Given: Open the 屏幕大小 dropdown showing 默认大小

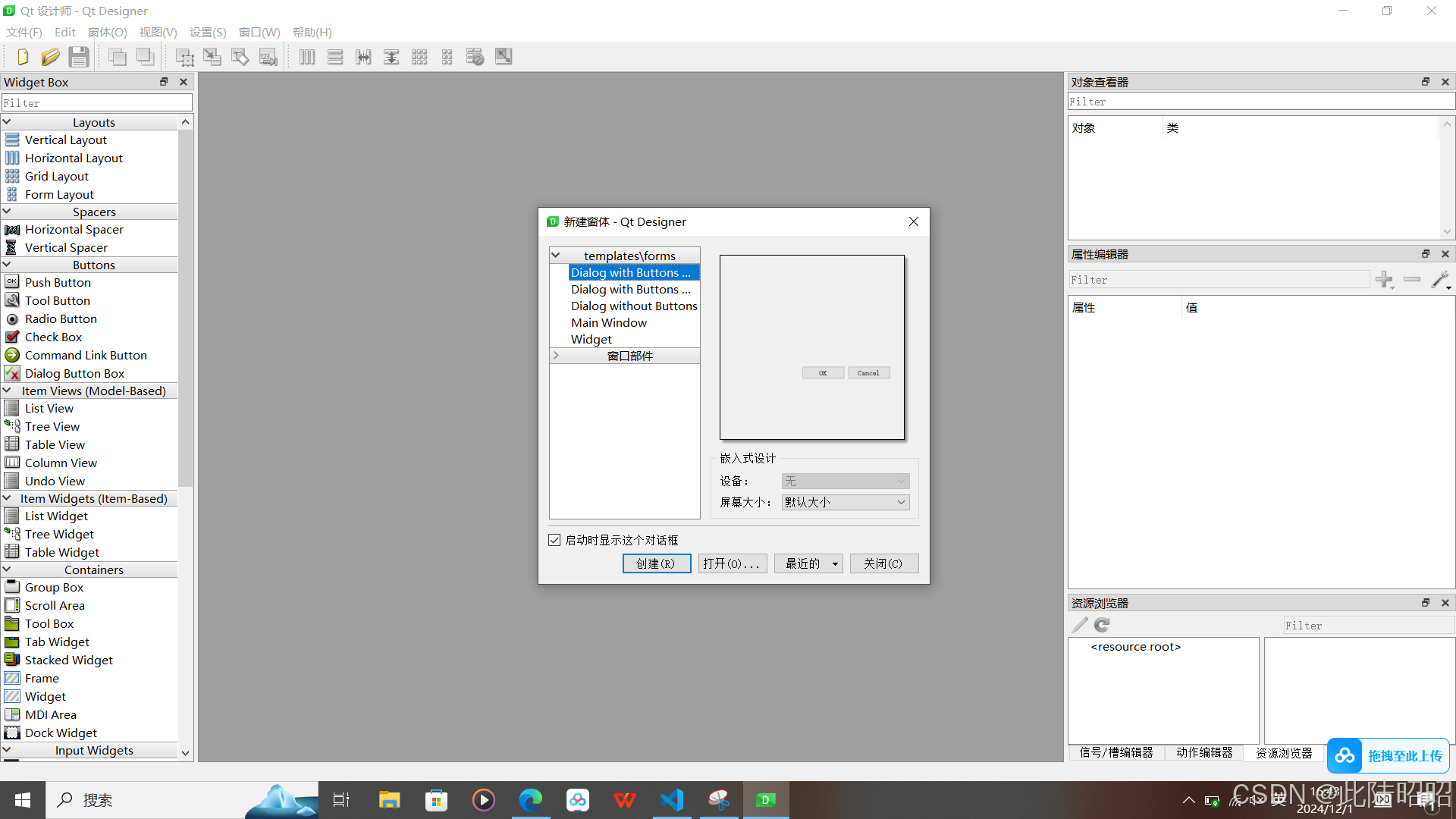Looking at the screenshot, I should click(x=845, y=502).
